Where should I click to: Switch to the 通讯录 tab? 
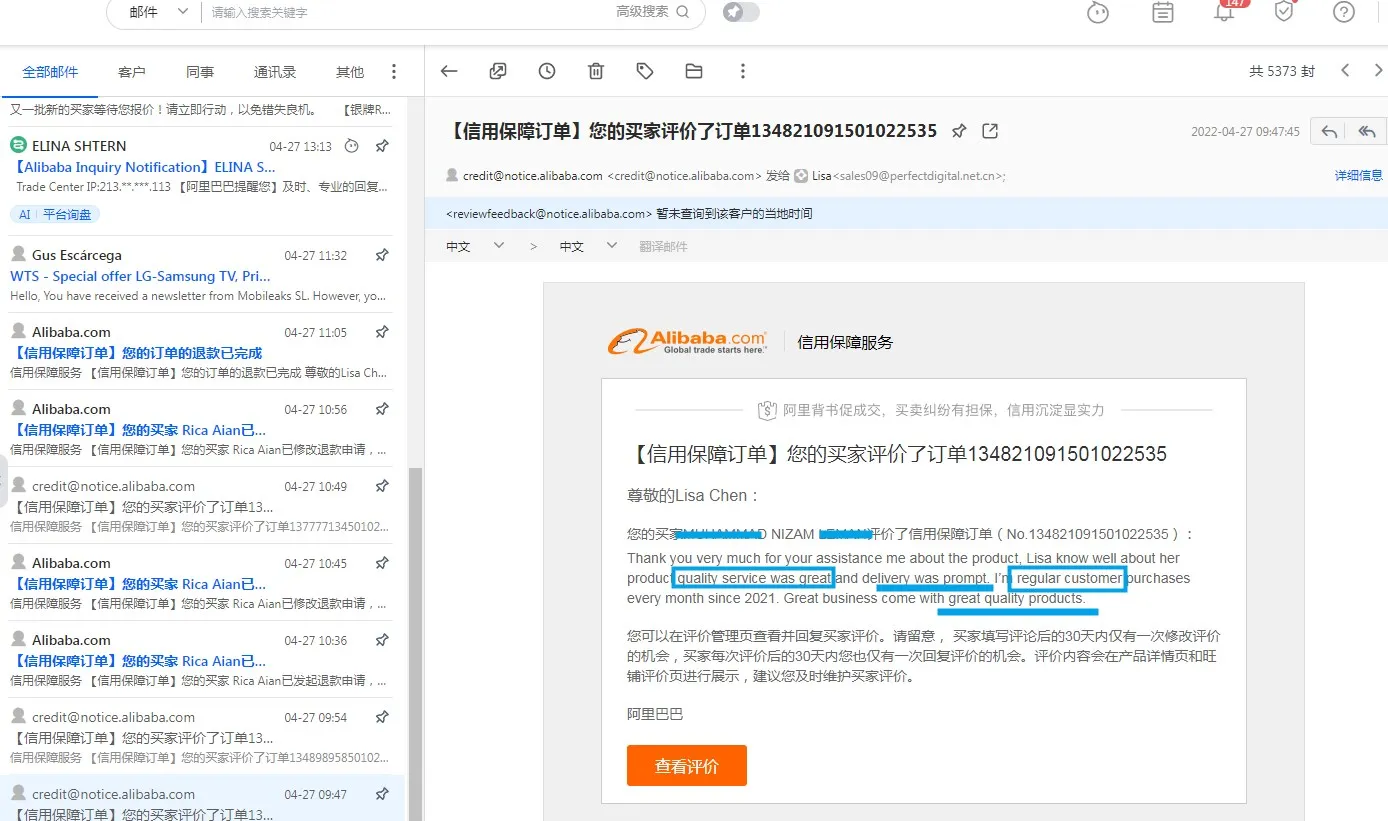pos(275,72)
